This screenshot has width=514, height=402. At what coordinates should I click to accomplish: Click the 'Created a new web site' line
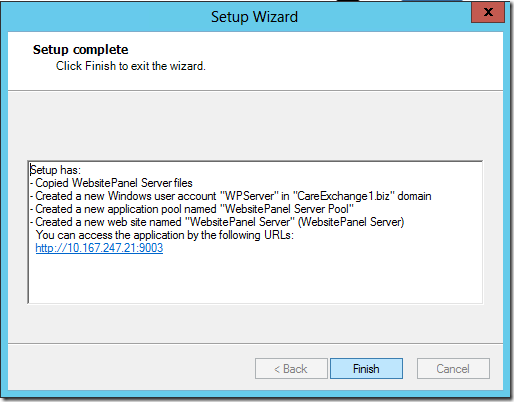217,222
